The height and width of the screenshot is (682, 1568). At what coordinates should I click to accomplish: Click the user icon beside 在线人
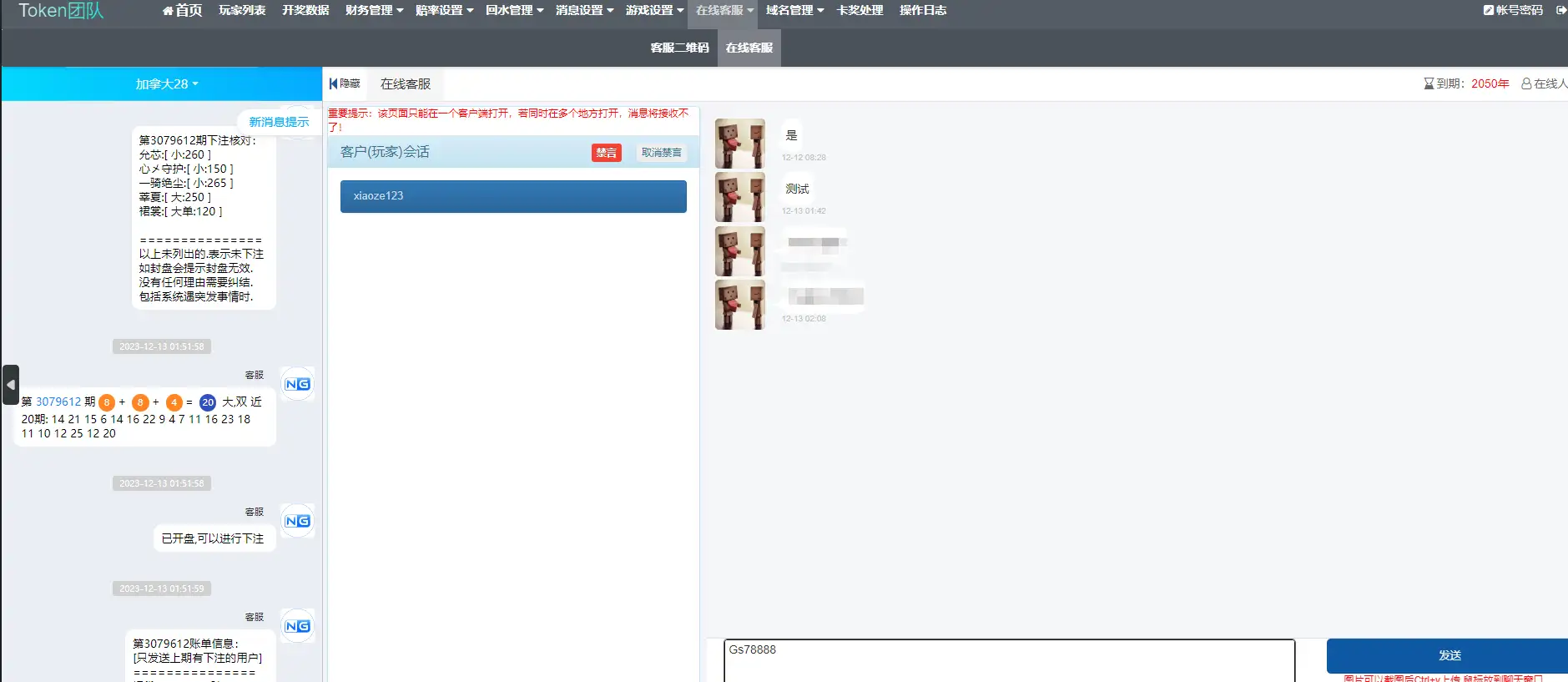(1526, 83)
